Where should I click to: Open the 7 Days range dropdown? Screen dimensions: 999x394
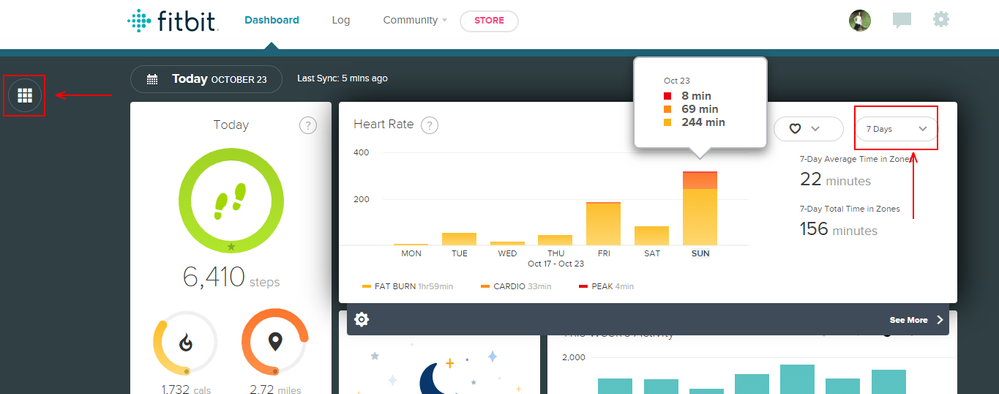tap(896, 129)
